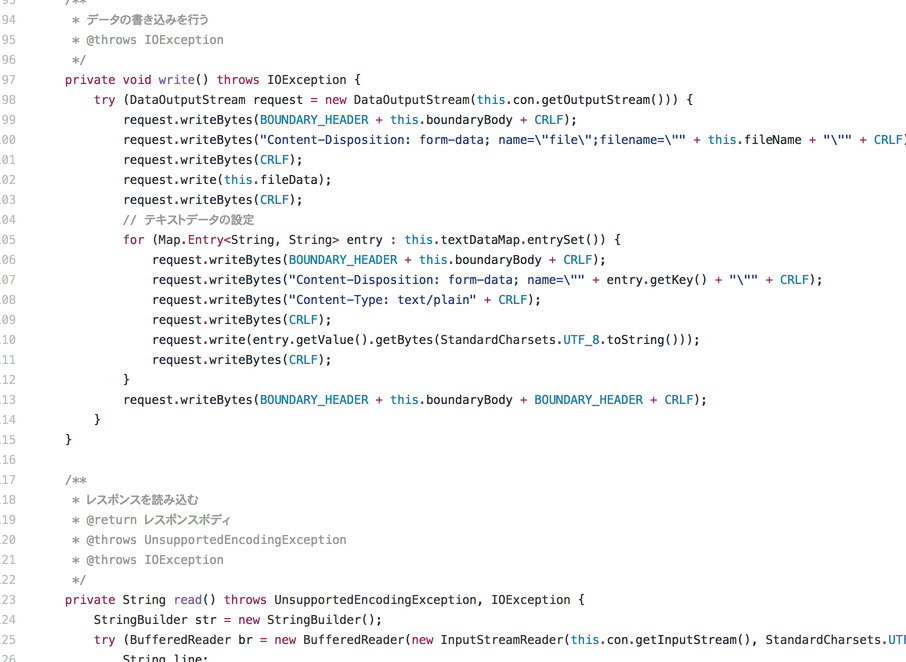Click "new DataOutputStream" constructor name

[x=411, y=100]
